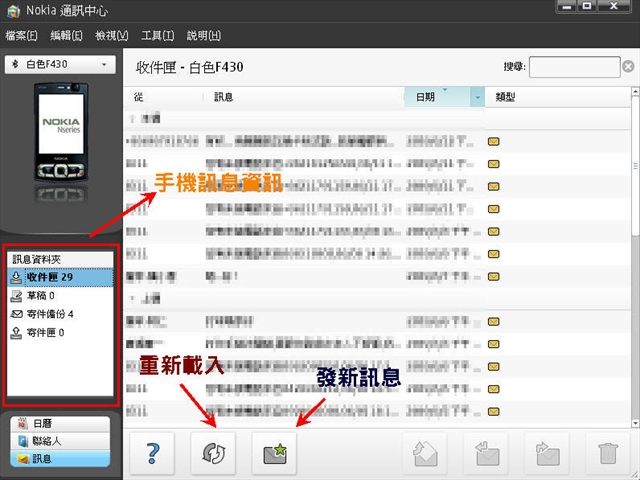Open the 說明 menu
This screenshot has width=640, height=480.
203,36
